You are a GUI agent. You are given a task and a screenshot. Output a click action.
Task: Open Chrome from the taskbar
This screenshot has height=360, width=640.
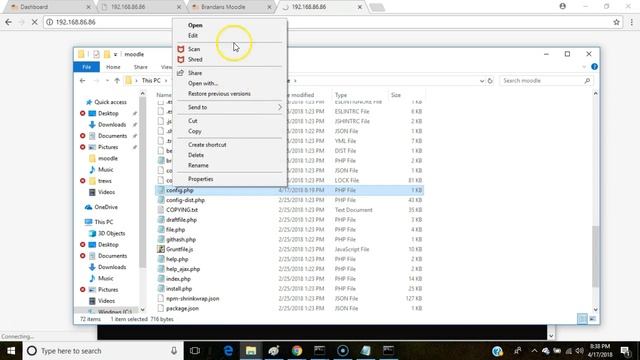point(297,351)
